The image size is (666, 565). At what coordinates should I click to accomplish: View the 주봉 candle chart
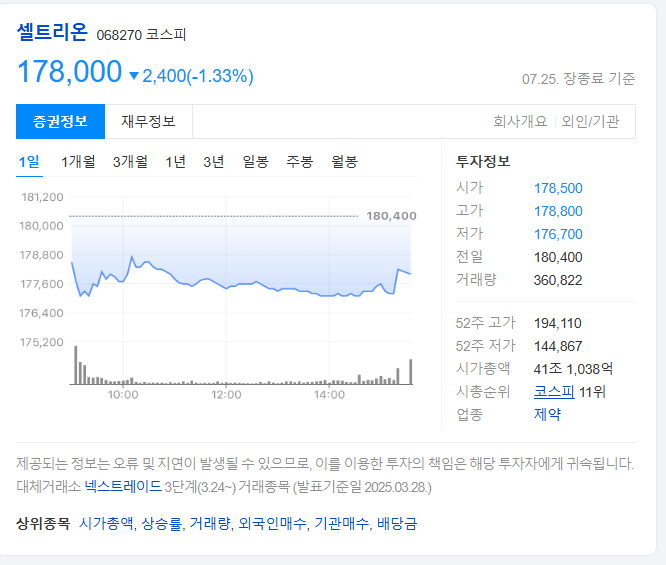(x=299, y=162)
